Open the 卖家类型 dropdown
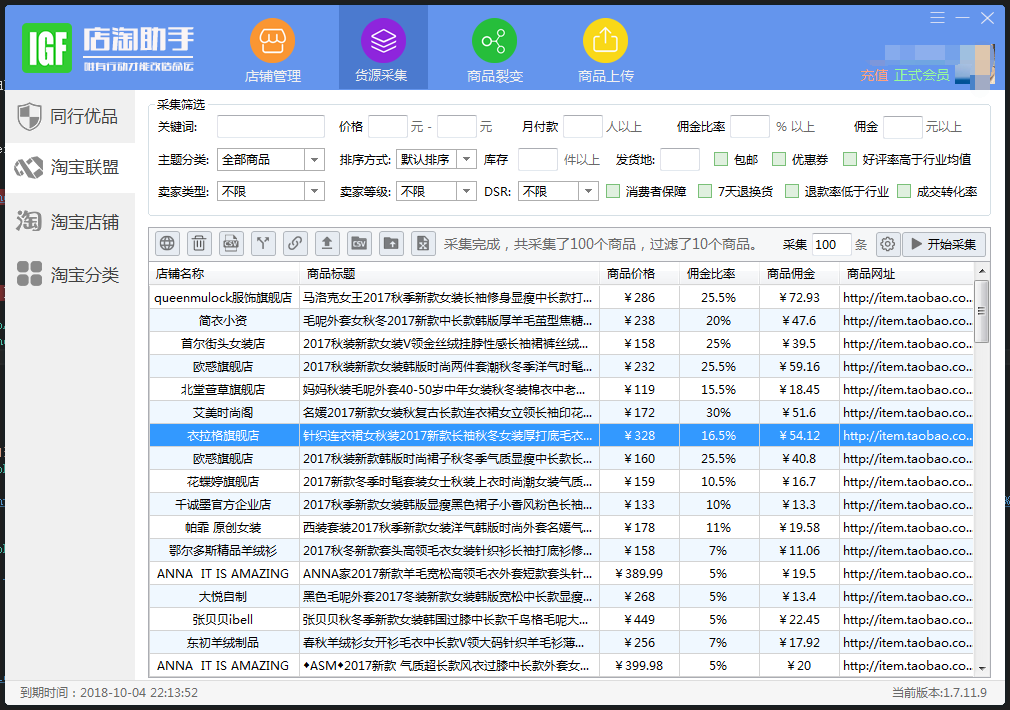 271,191
